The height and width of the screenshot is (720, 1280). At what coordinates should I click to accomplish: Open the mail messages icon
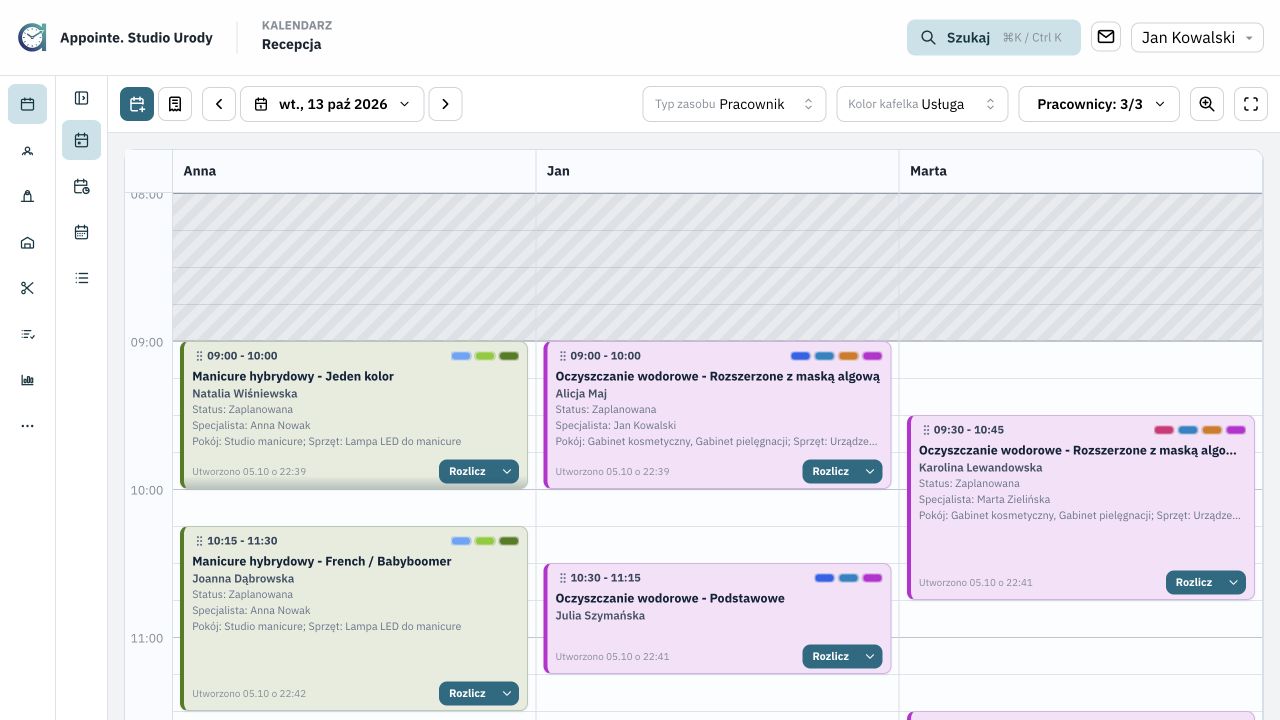tap(1106, 37)
